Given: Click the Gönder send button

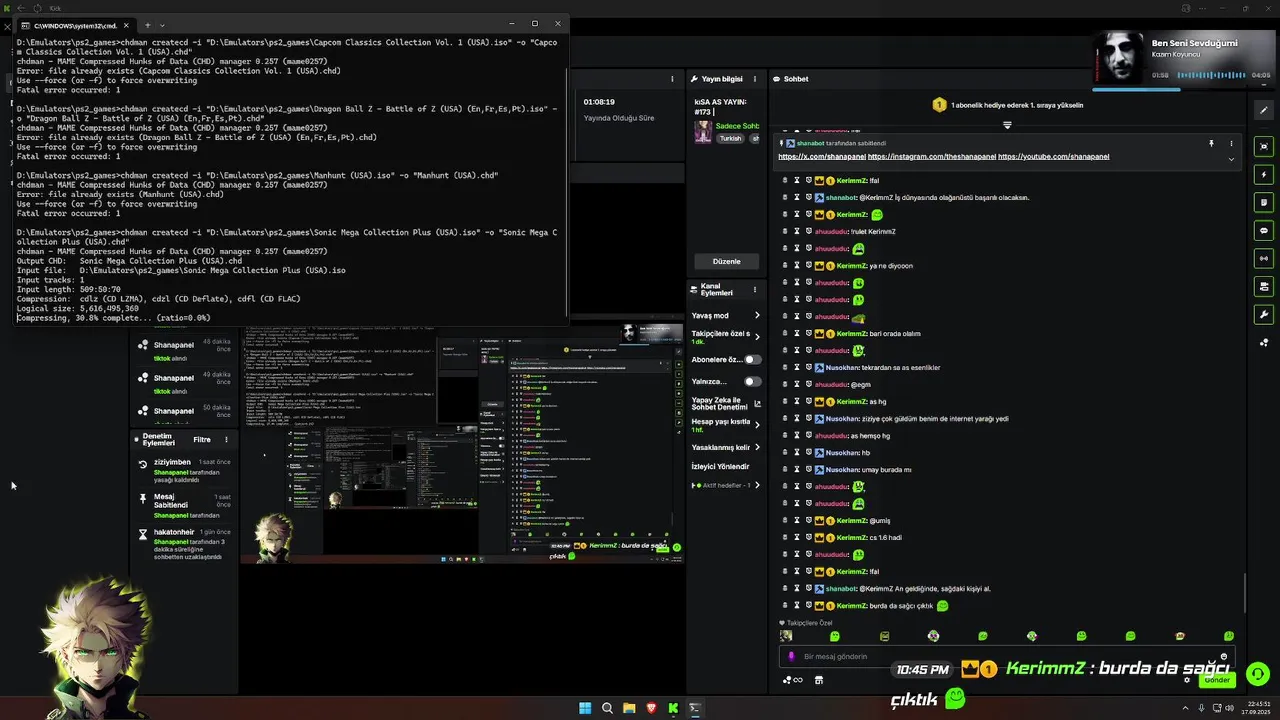Looking at the screenshot, I should 1217,680.
